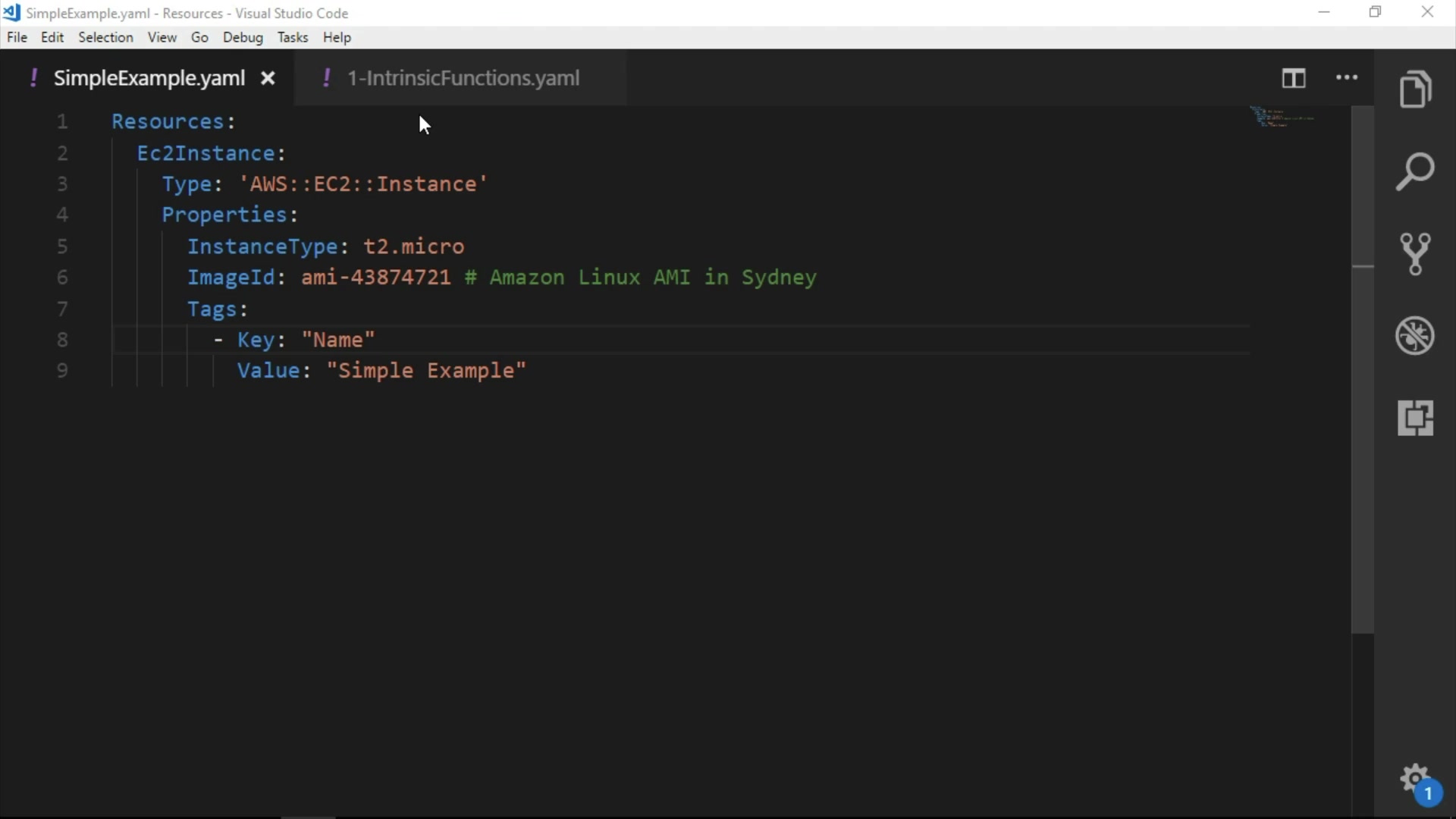Open the File menu

tap(17, 37)
